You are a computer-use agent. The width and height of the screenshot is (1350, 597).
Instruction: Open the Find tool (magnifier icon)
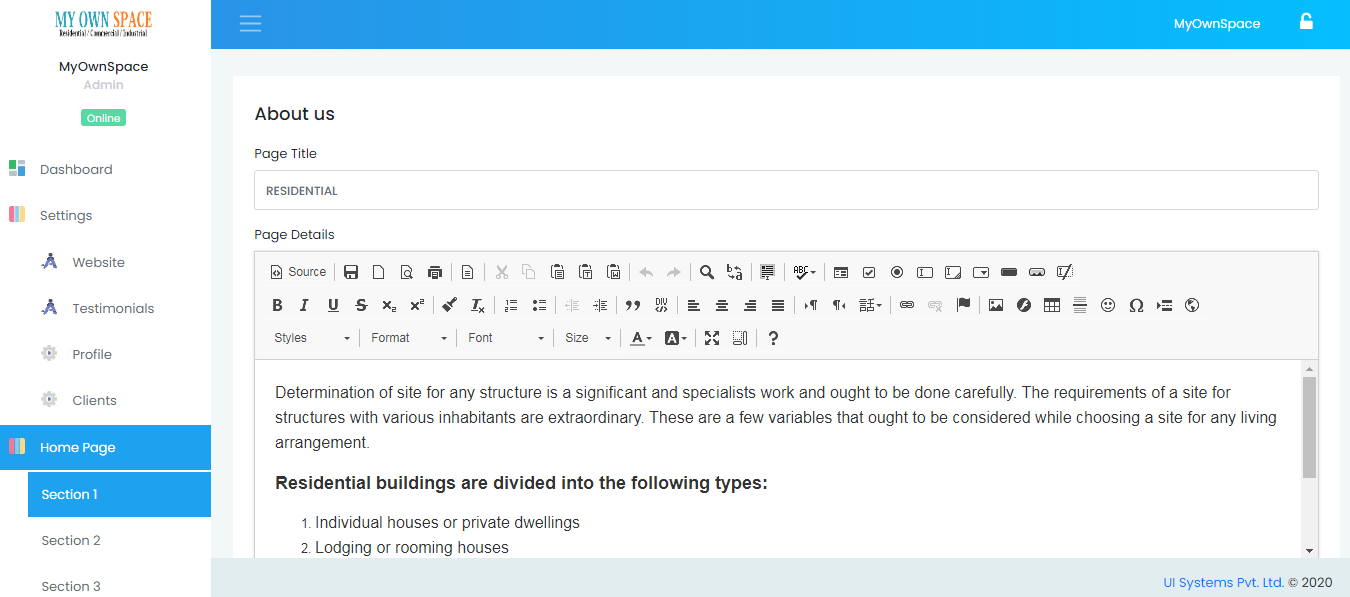click(706, 272)
